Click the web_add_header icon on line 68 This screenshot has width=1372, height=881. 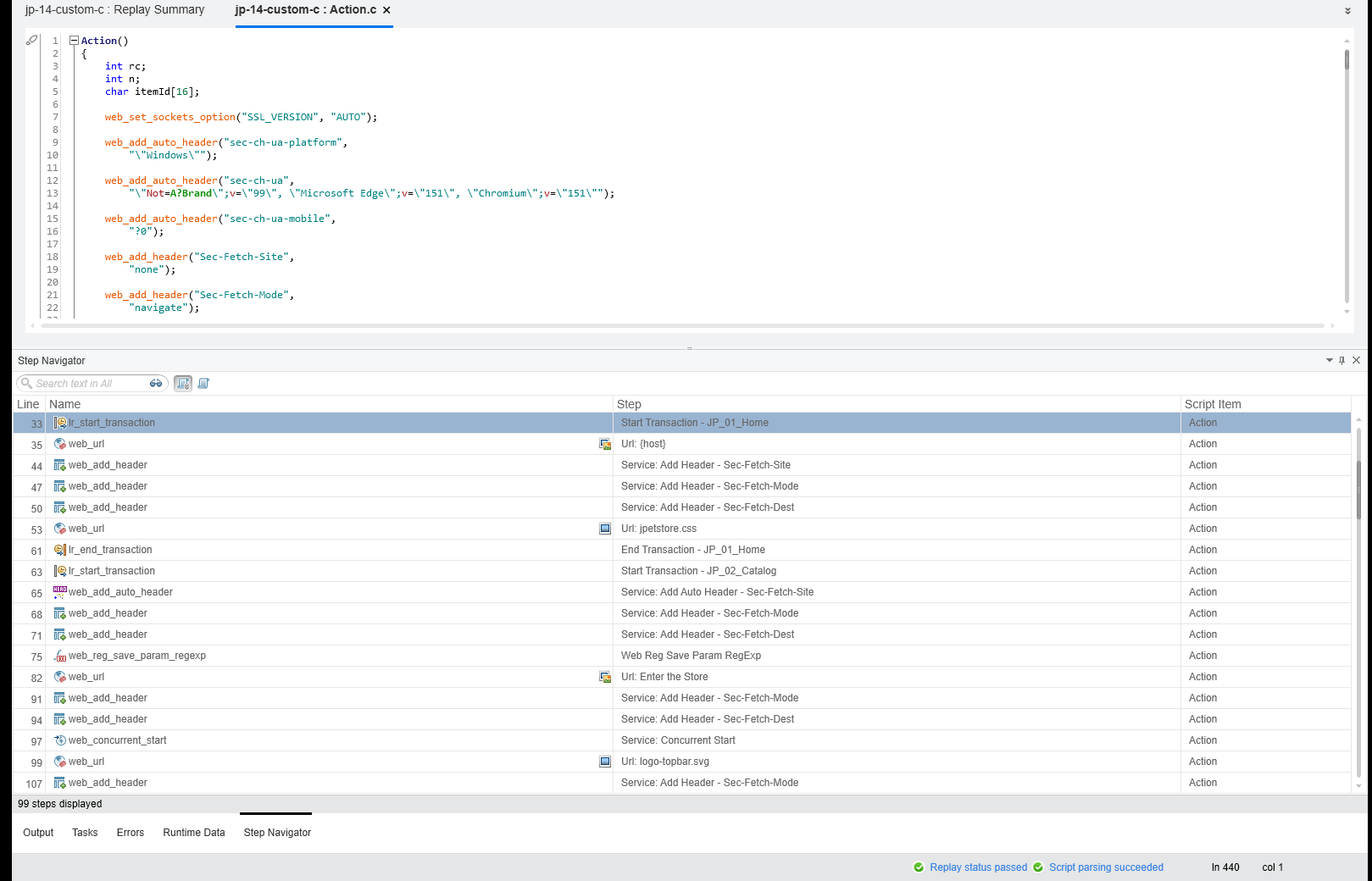tap(60, 613)
